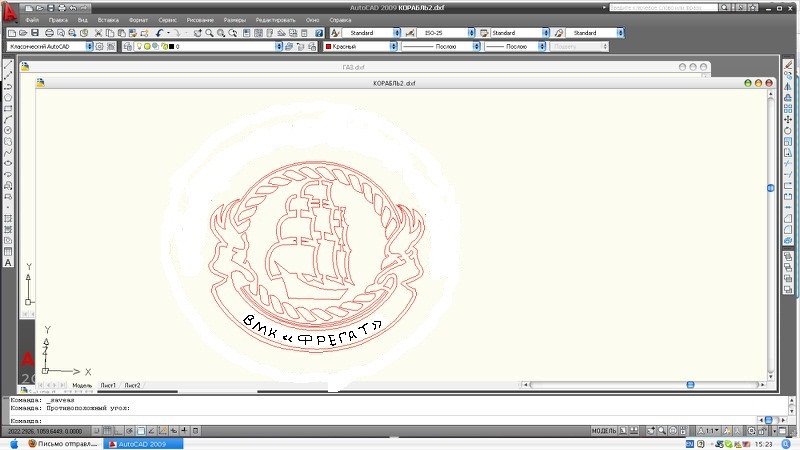Switch to the Лист2 layout tab
Viewport: 800px width, 450px height.
132,385
